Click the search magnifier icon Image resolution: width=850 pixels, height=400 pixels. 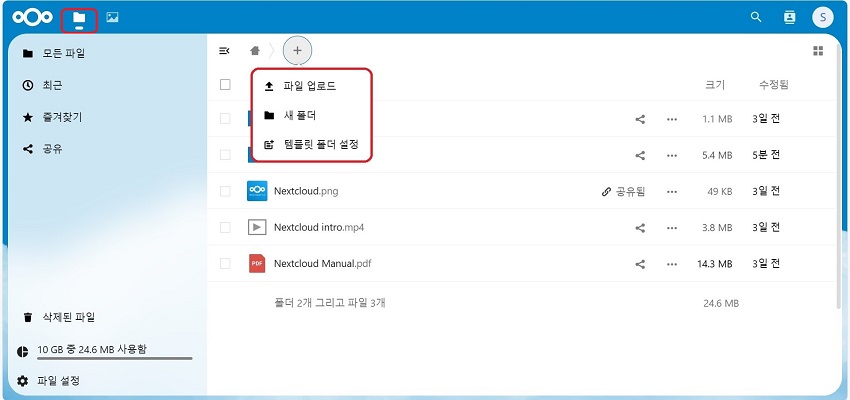pos(756,17)
